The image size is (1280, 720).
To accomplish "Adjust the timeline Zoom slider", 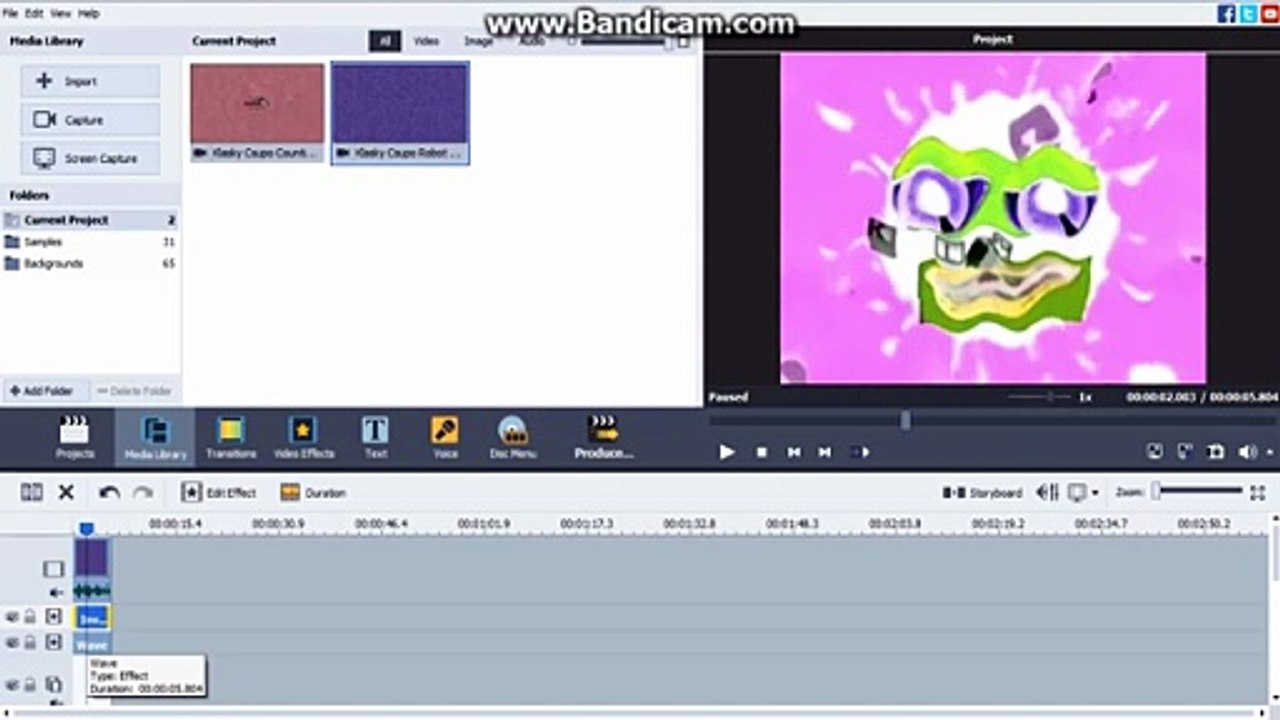I will [1198, 491].
